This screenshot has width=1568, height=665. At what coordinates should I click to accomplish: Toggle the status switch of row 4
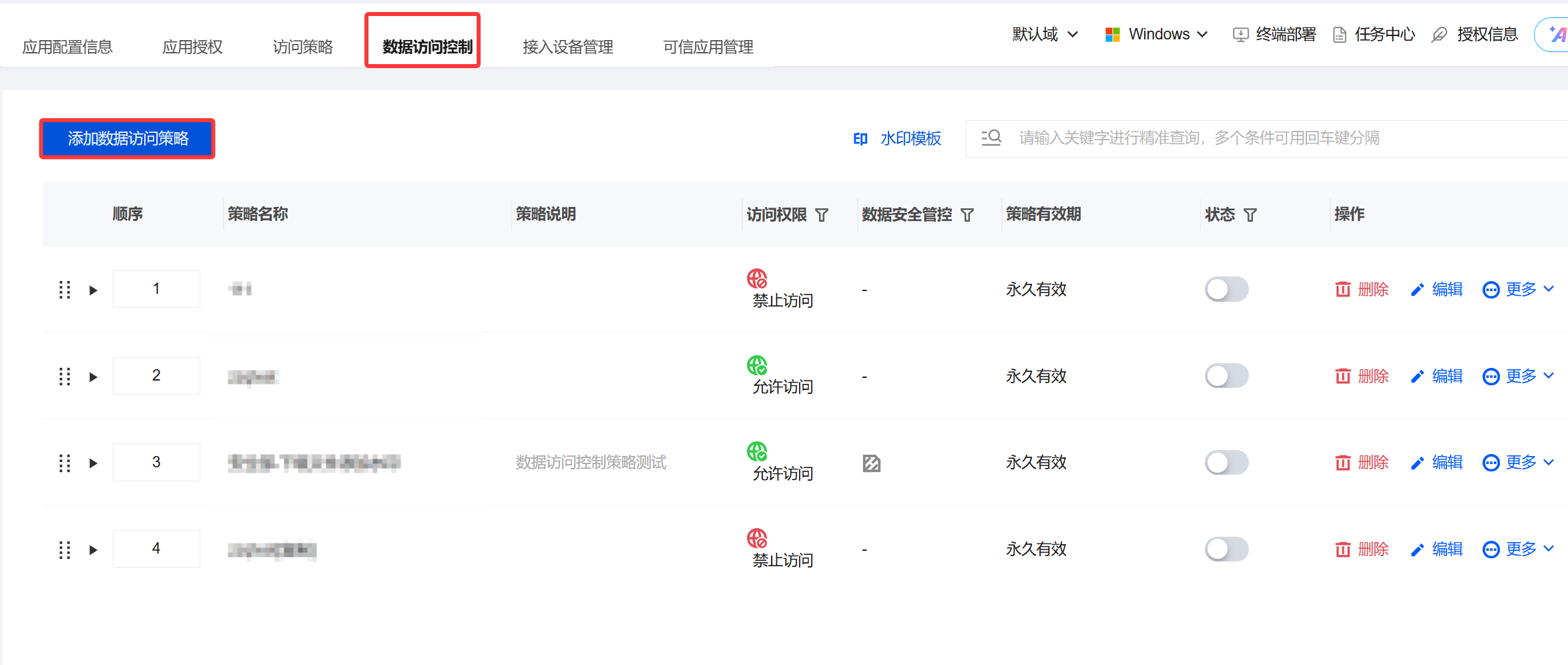[x=1226, y=549]
